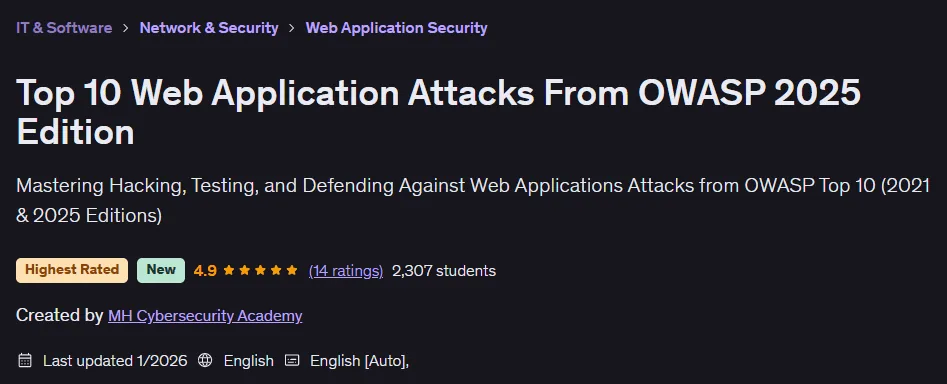Click the globe language icon
The image size is (947, 384).
click(x=205, y=360)
